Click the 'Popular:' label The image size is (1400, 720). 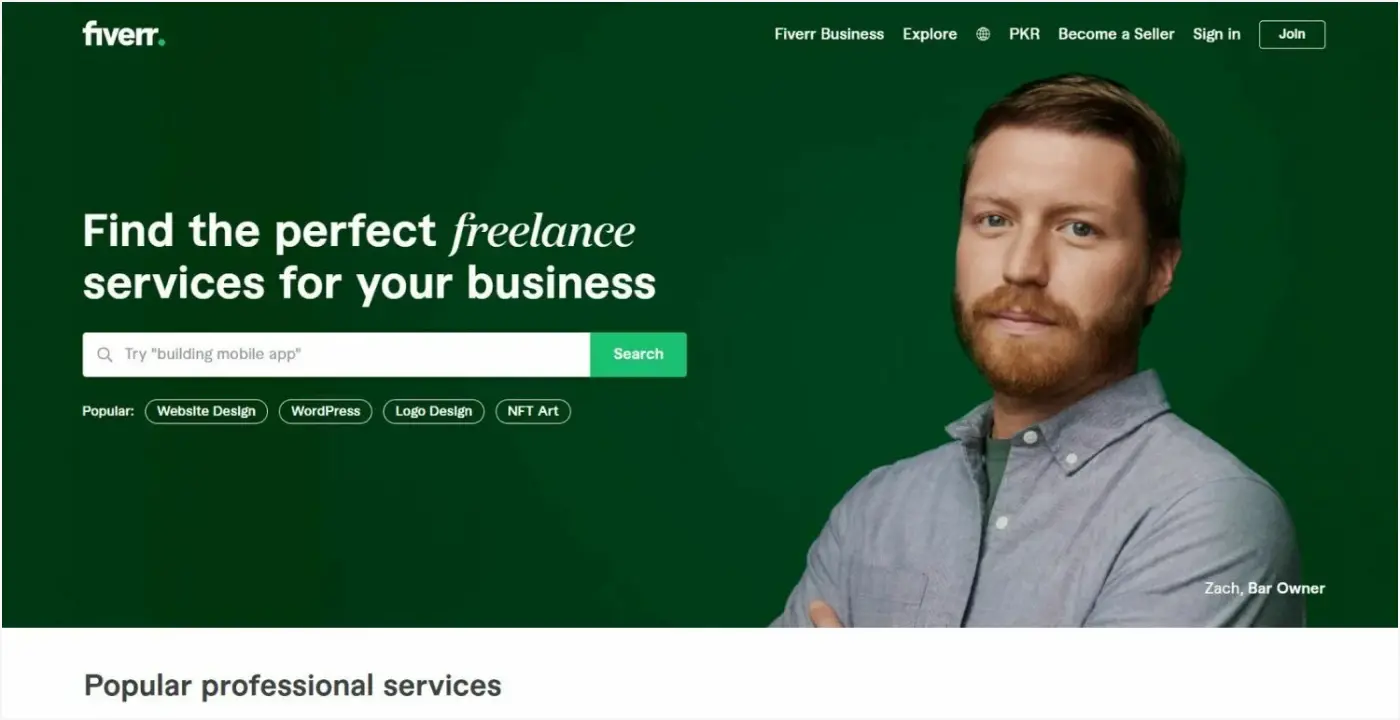pyautogui.click(x=108, y=411)
